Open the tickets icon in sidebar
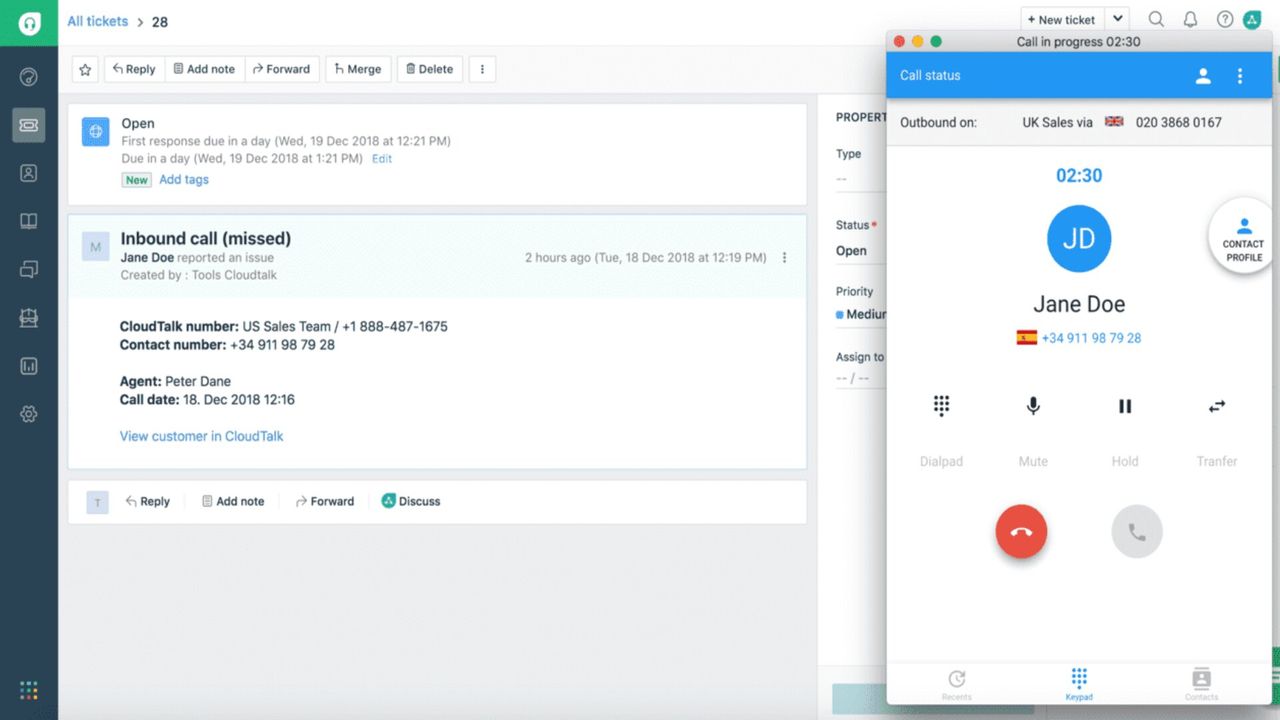1280x720 pixels. 29,125
